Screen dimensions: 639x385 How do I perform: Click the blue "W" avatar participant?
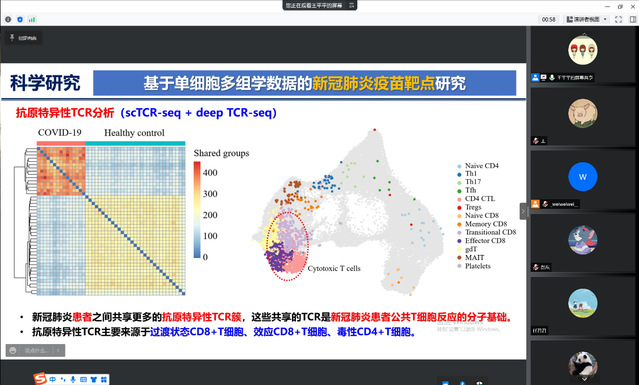[x=583, y=176]
